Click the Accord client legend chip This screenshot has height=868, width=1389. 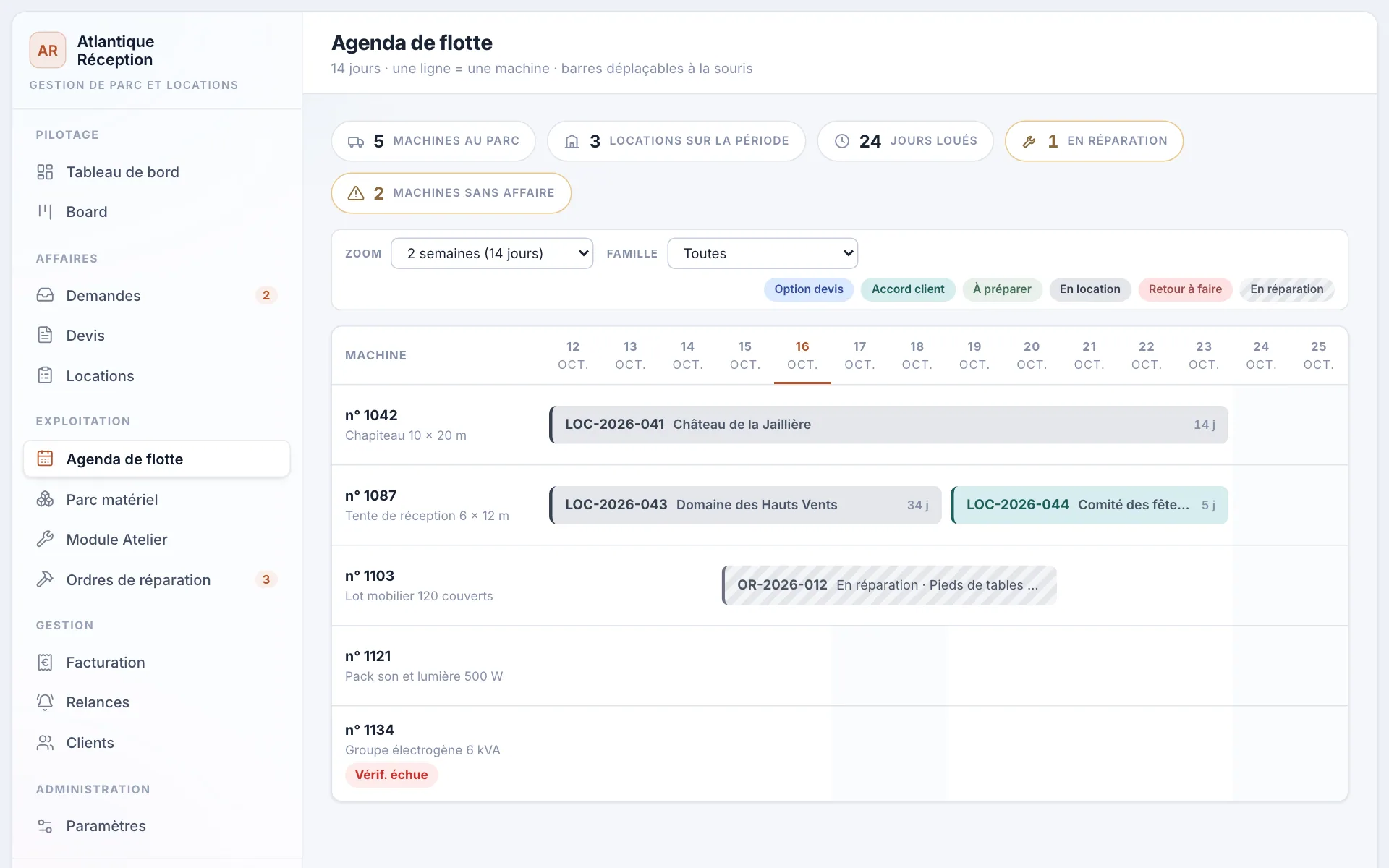click(x=908, y=289)
